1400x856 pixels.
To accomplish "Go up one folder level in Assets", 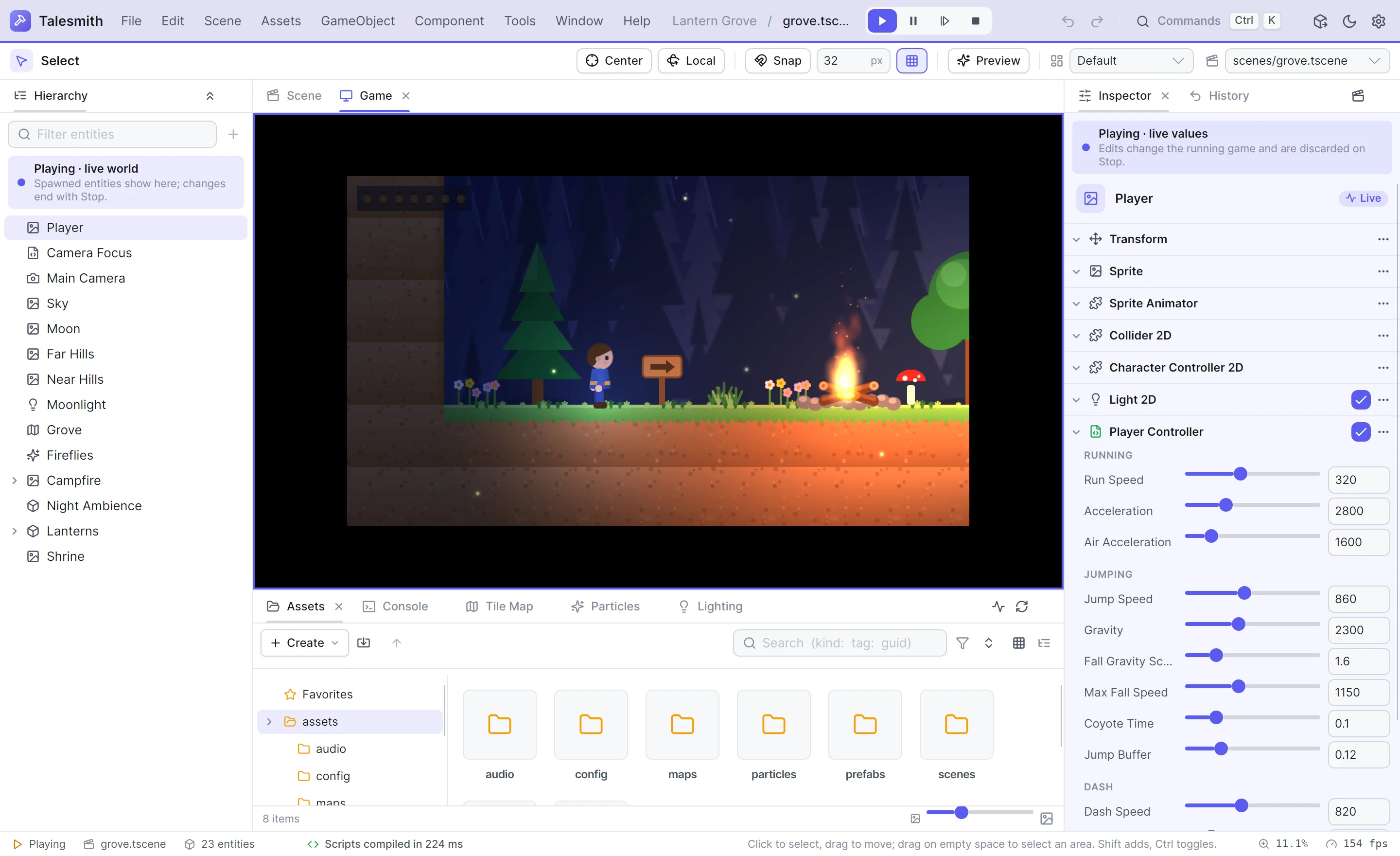I will pyautogui.click(x=397, y=643).
